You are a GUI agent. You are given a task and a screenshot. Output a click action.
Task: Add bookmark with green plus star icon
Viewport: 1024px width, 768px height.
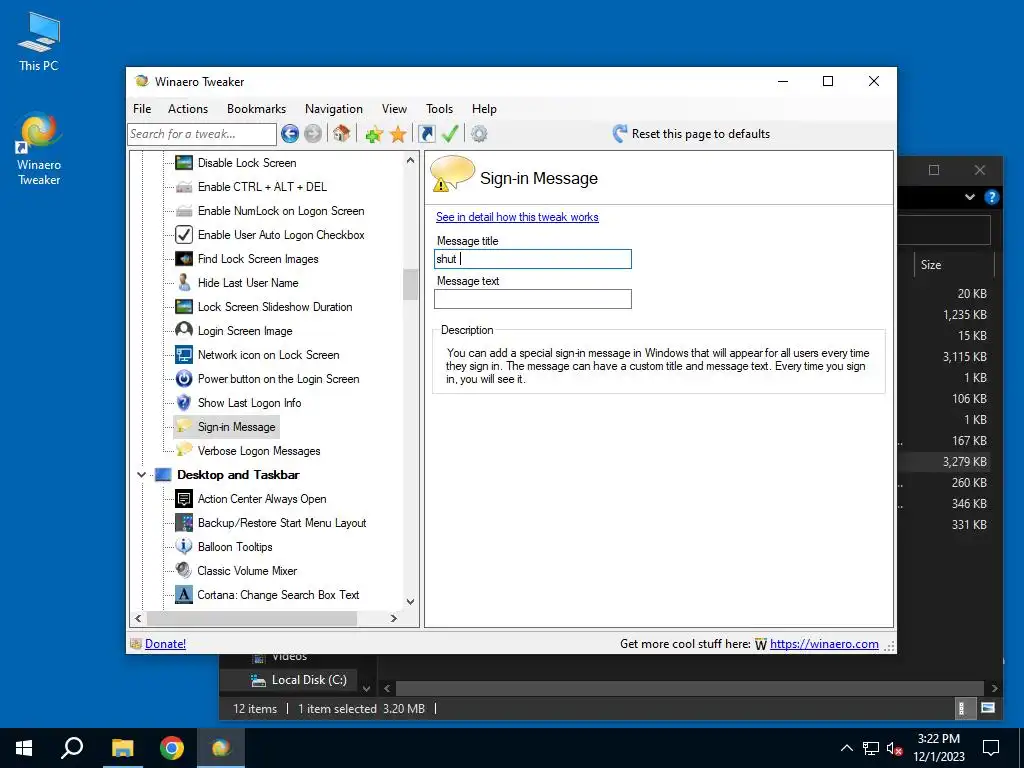pos(374,135)
